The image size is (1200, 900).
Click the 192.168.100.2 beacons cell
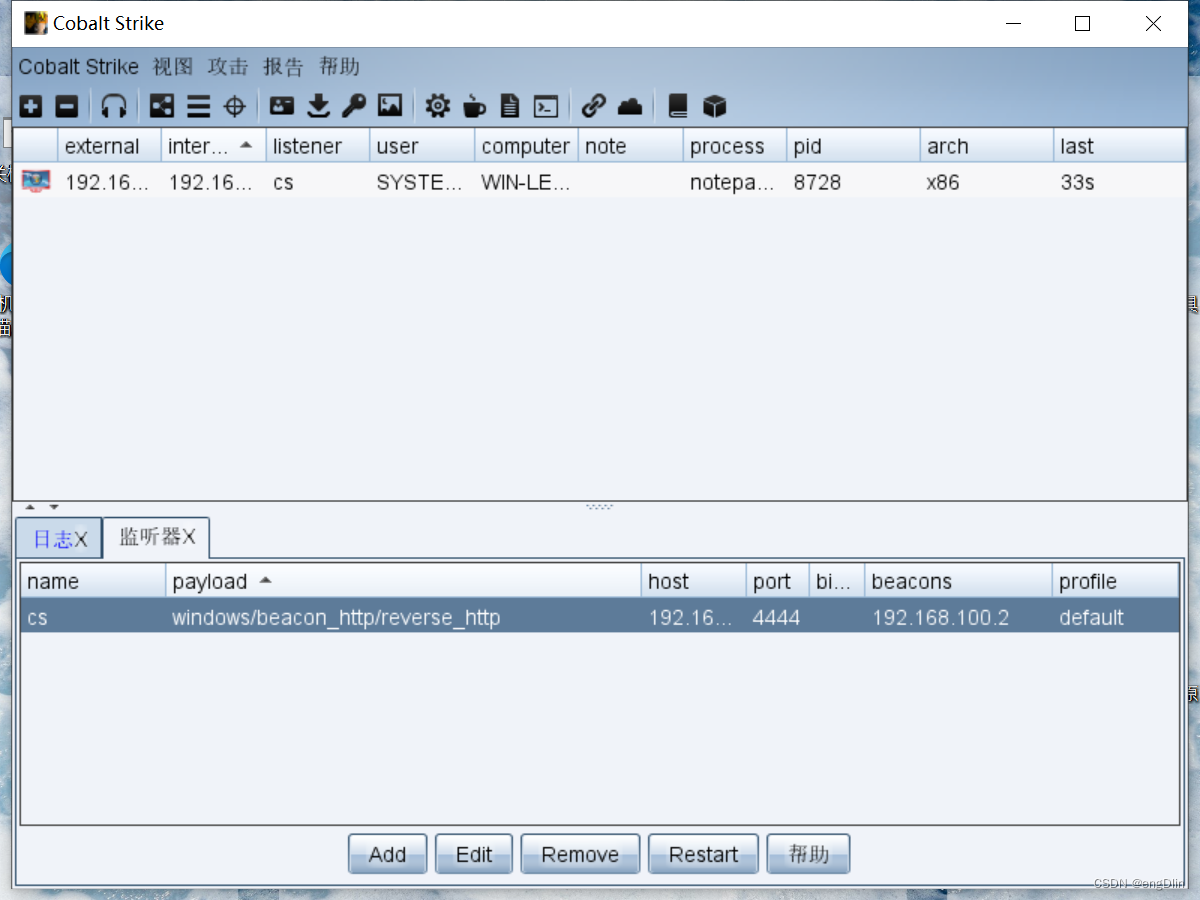tap(958, 617)
